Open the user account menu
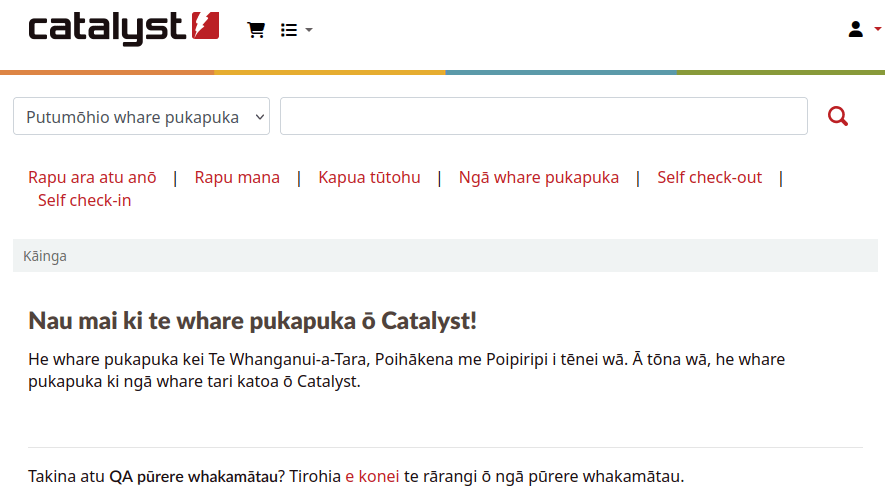885x488 pixels. tap(856, 29)
